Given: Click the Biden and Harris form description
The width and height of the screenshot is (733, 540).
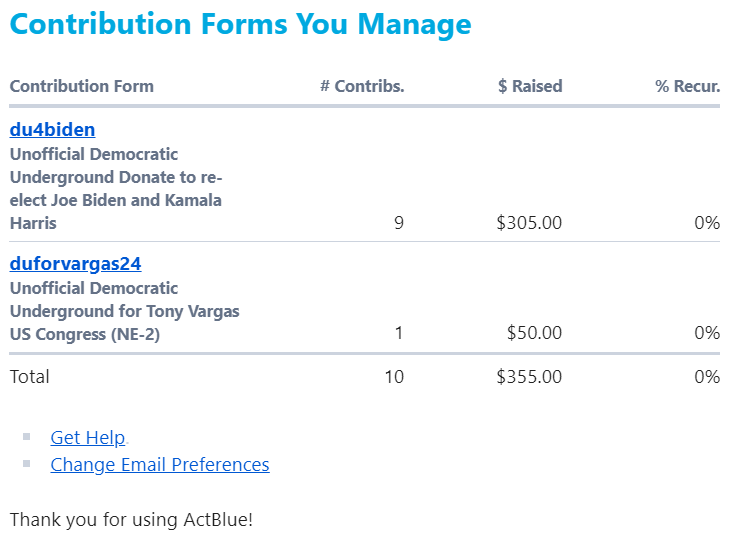Looking at the screenshot, I should click(115, 189).
